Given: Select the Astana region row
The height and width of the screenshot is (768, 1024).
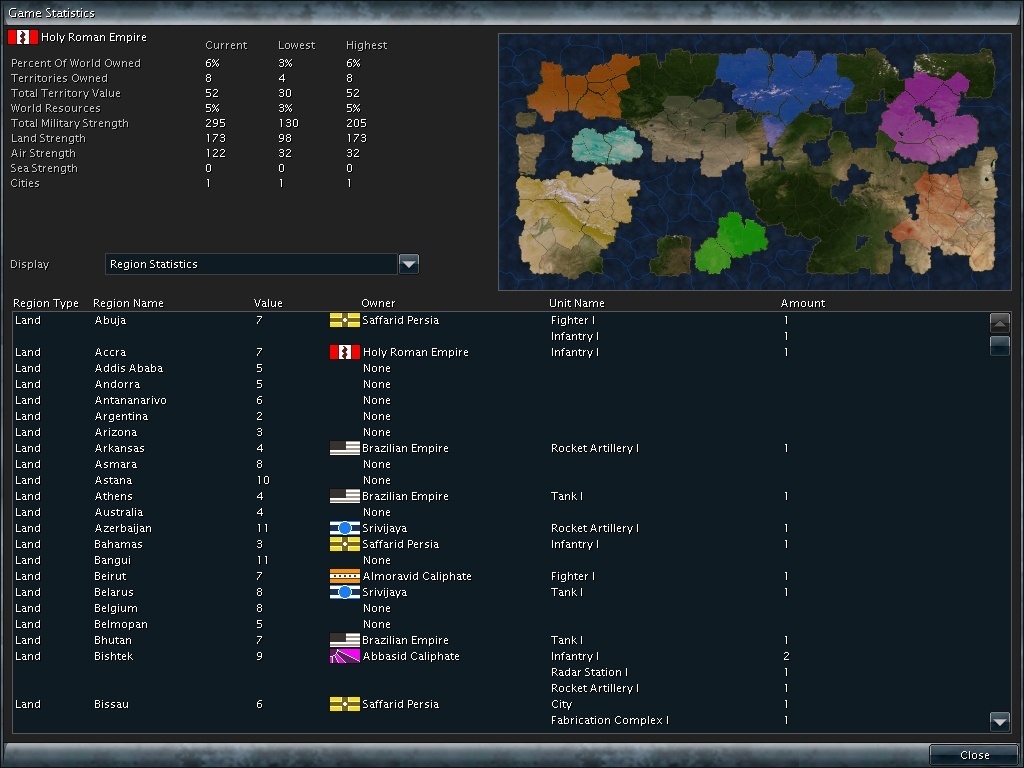Looking at the screenshot, I should pos(150,480).
